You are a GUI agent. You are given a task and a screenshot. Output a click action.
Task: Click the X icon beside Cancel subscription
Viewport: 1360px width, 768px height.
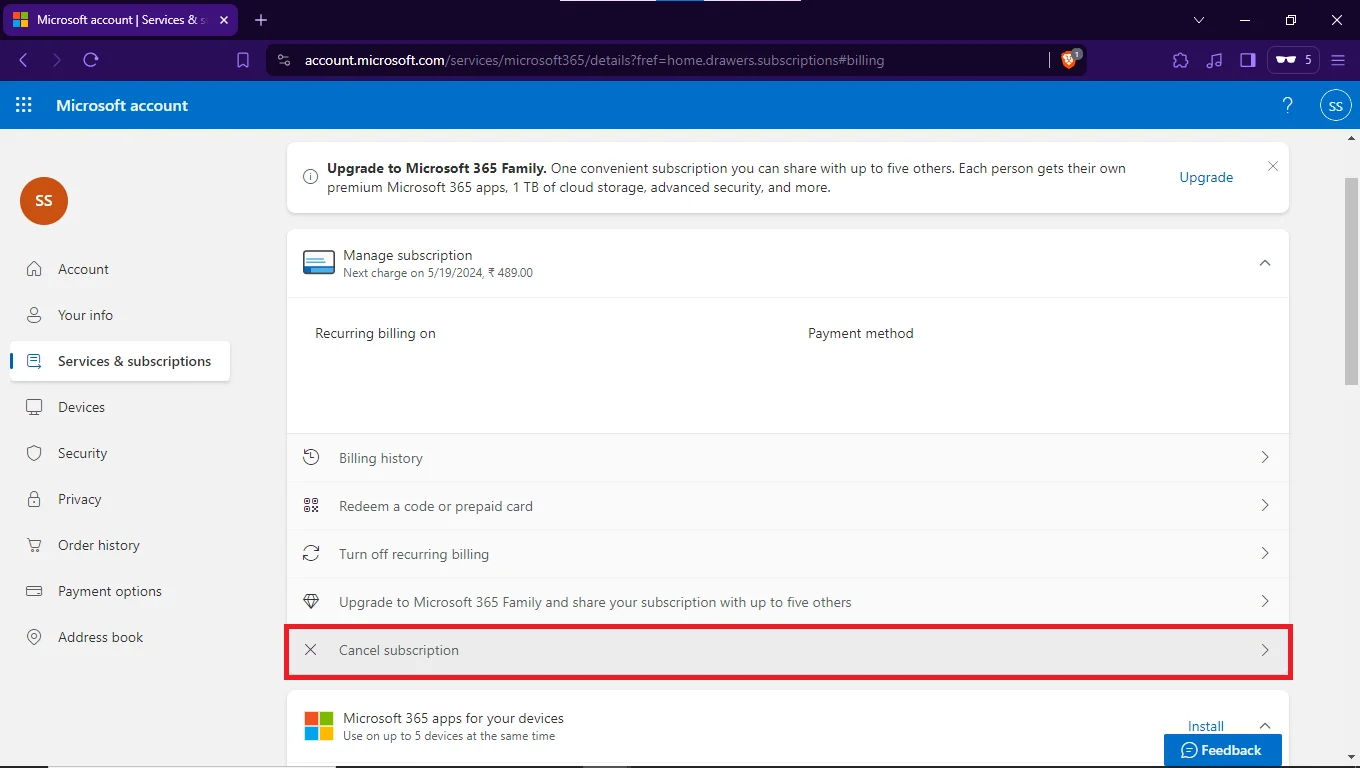(311, 649)
